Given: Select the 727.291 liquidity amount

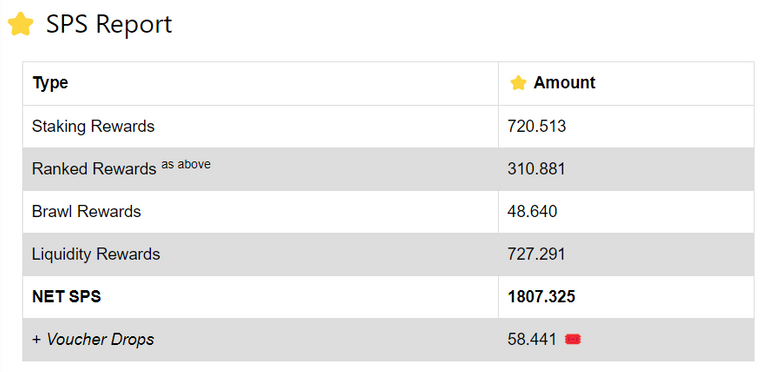Looking at the screenshot, I should click(x=536, y=254).
